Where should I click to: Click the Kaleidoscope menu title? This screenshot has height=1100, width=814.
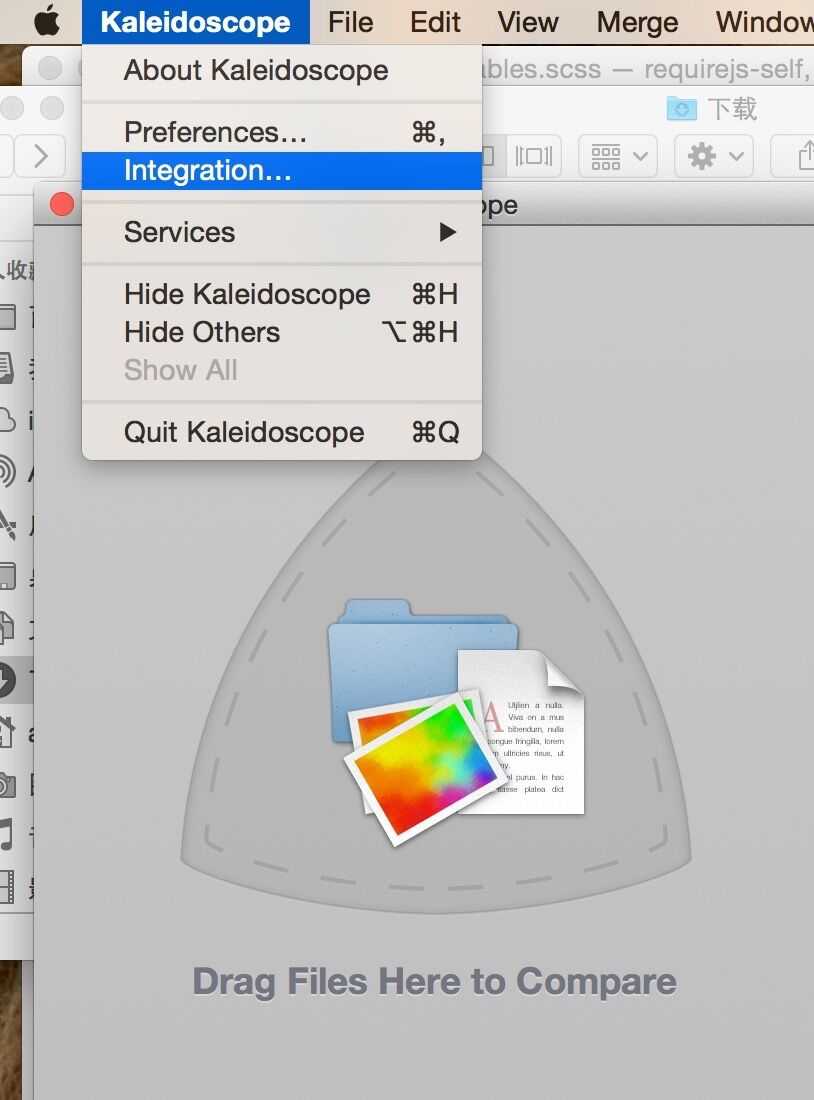click(195, 22)
